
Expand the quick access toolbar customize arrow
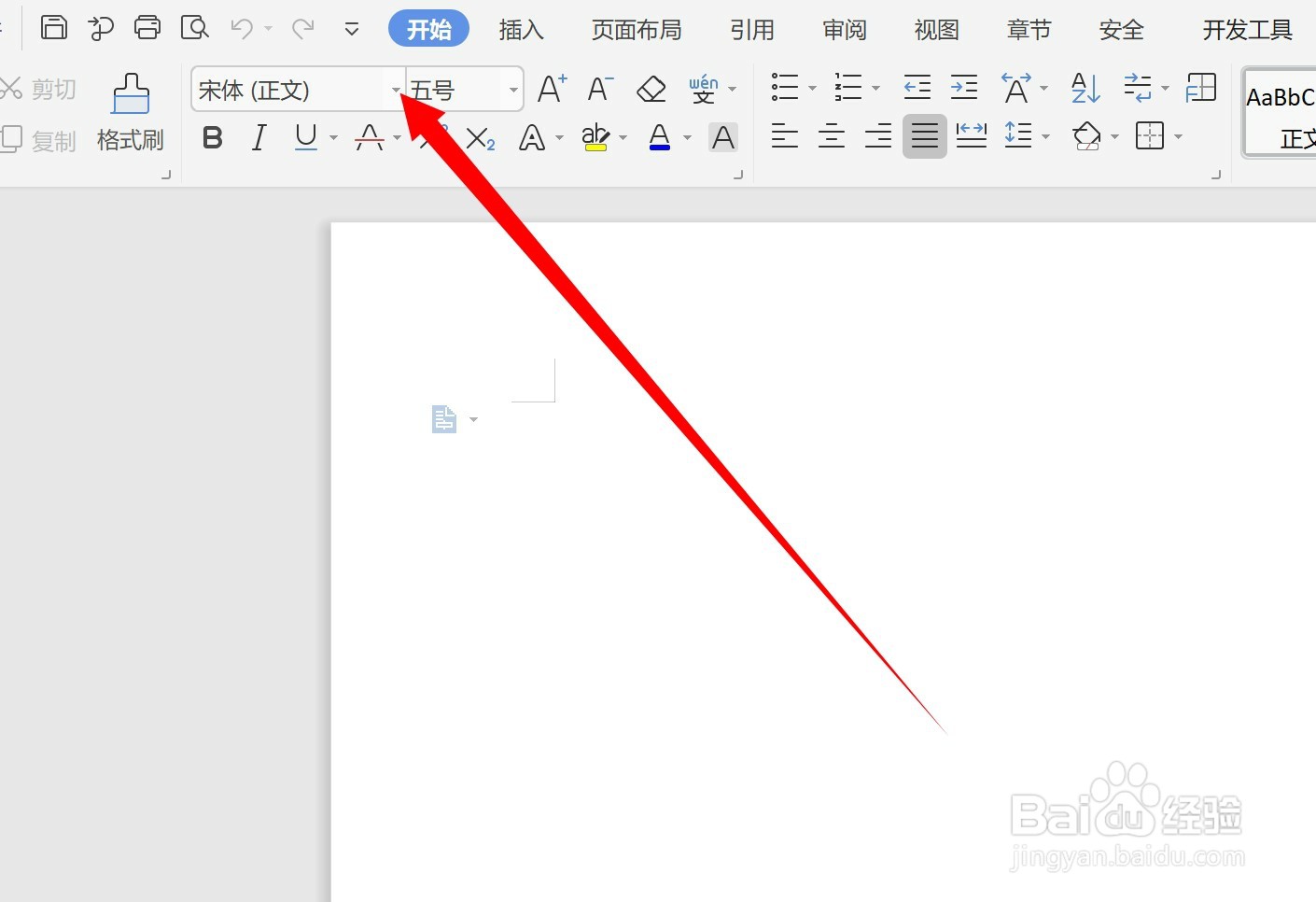(352, 30)
